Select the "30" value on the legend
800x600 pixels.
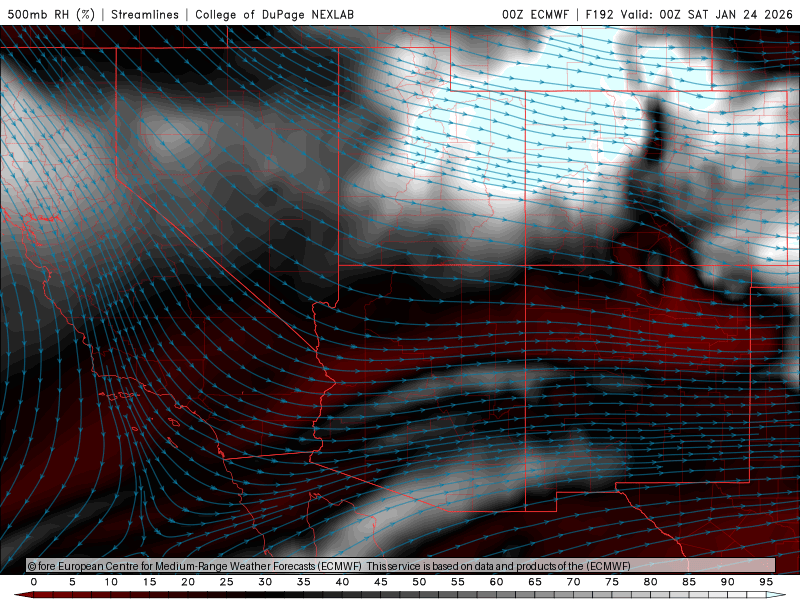click(x=265, y=582)
